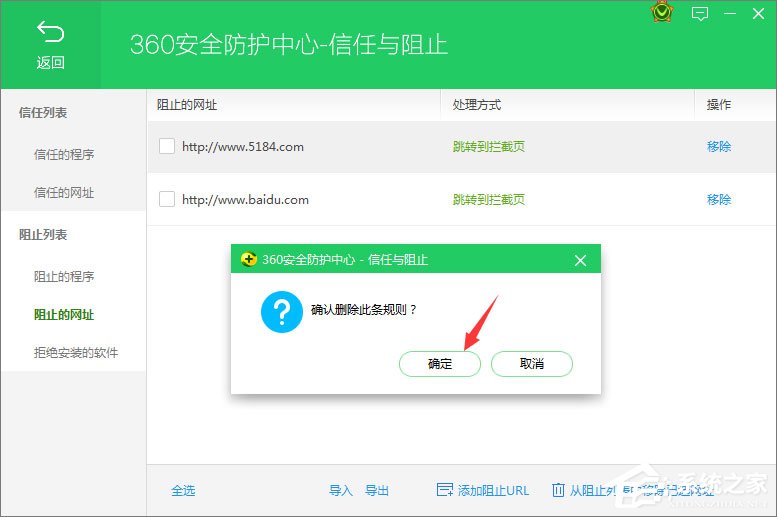
Task: Check the box for www.baidu.com
Action: pyautogui.click(x=167, y=199)
